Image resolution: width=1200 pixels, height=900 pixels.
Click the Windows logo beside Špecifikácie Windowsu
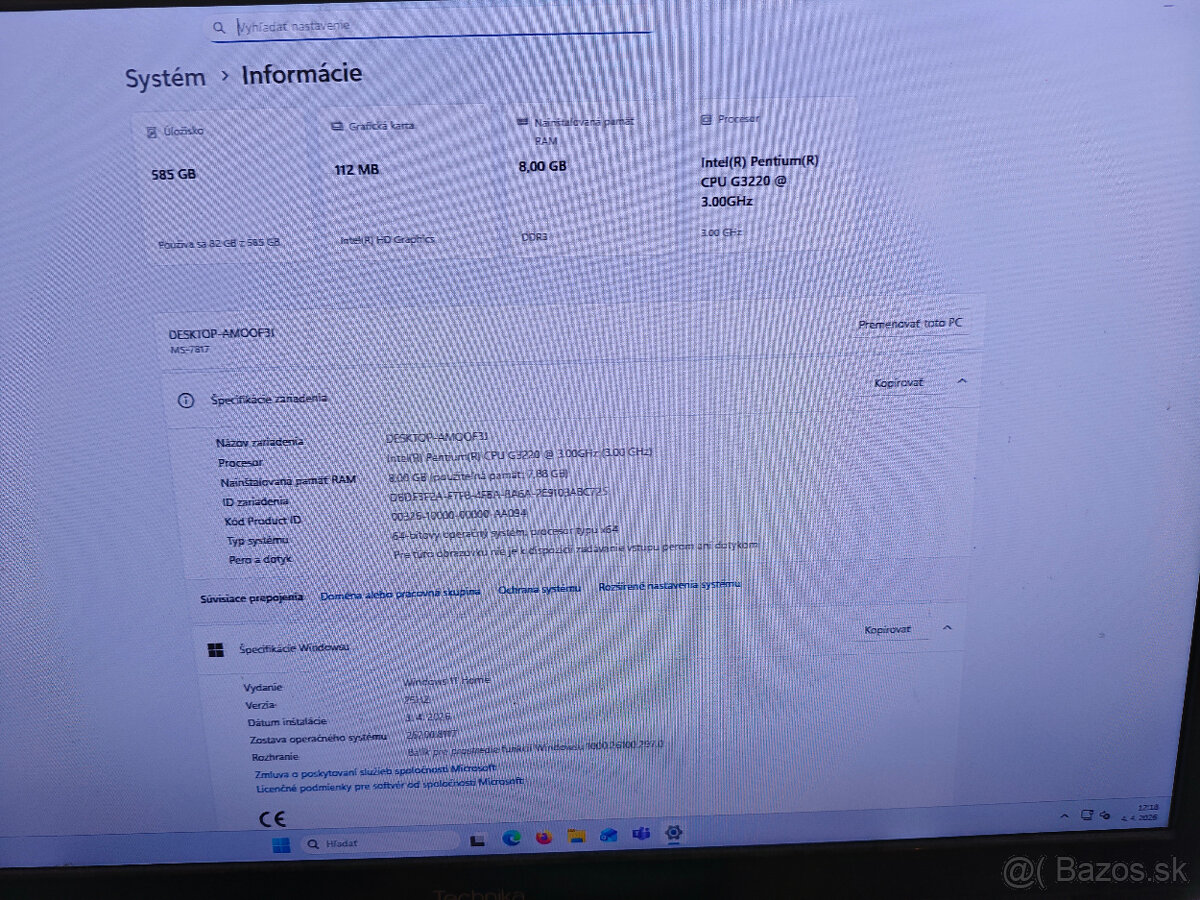tap(216, 648)
